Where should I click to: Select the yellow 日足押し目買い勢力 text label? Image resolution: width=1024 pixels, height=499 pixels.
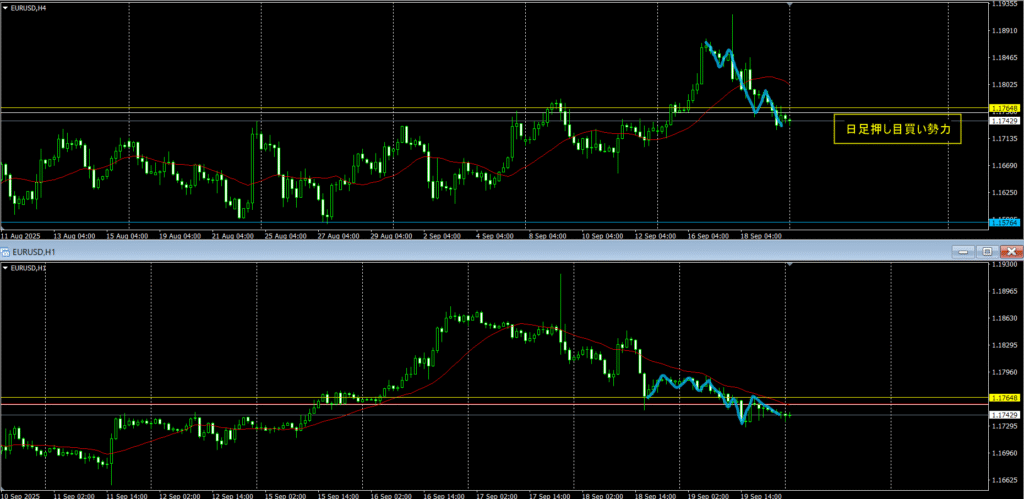[x=897, y=129]
